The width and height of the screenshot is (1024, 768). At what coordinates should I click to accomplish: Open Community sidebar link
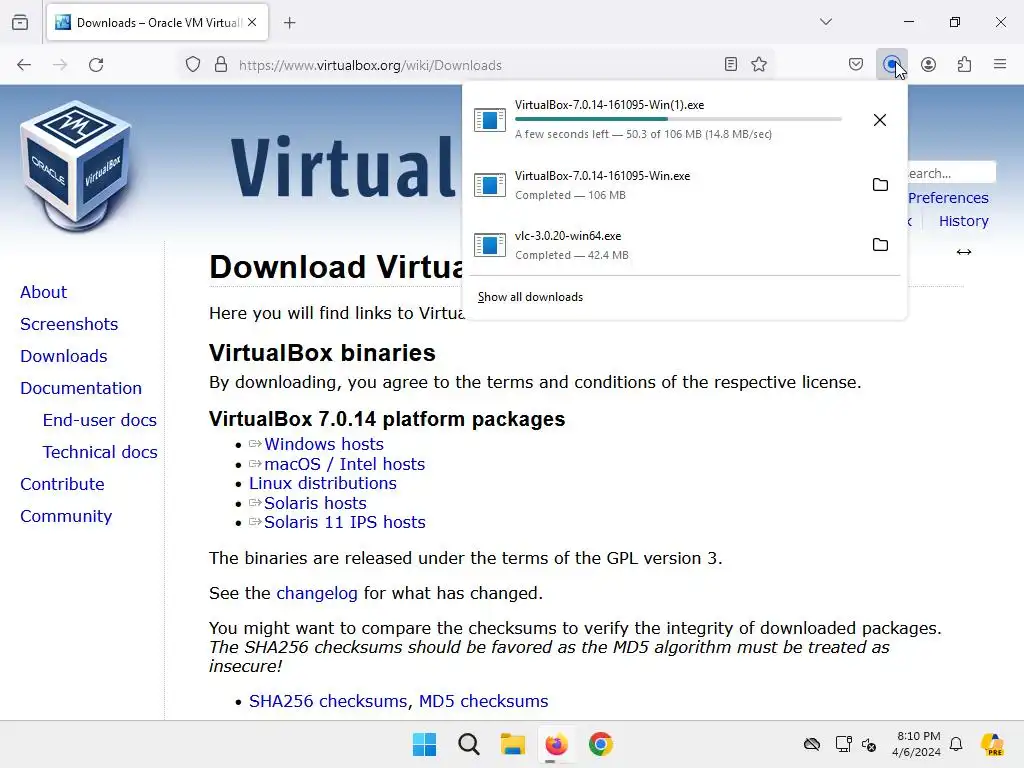click(x=66, y=516)
